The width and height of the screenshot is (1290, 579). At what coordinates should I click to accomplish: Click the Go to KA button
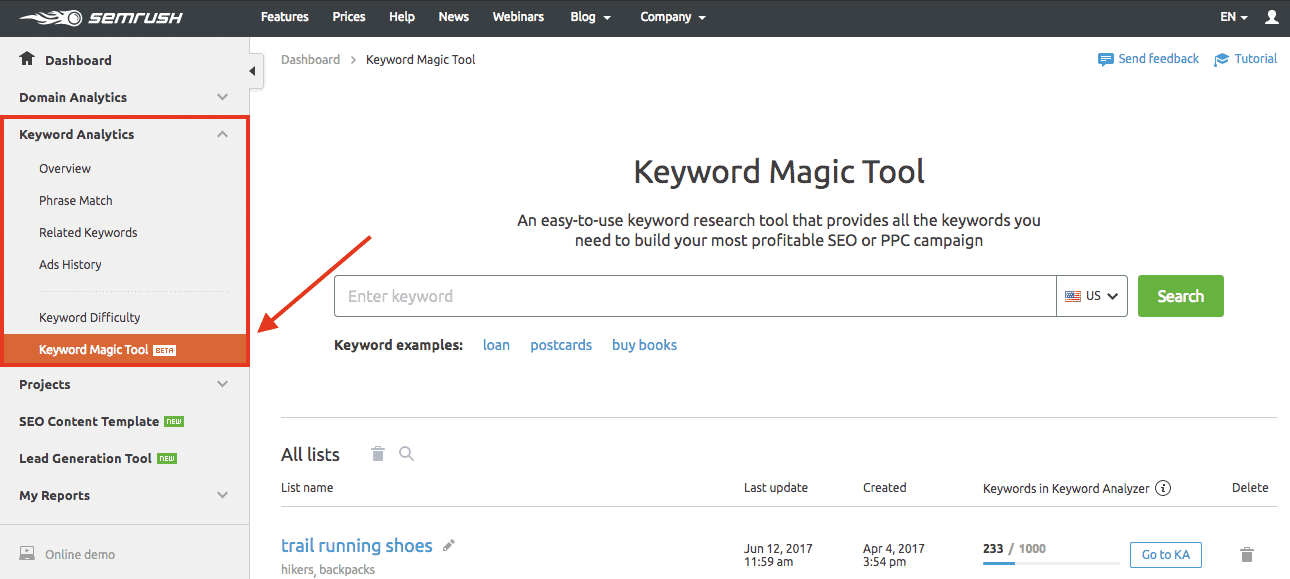click(1166, 555)
